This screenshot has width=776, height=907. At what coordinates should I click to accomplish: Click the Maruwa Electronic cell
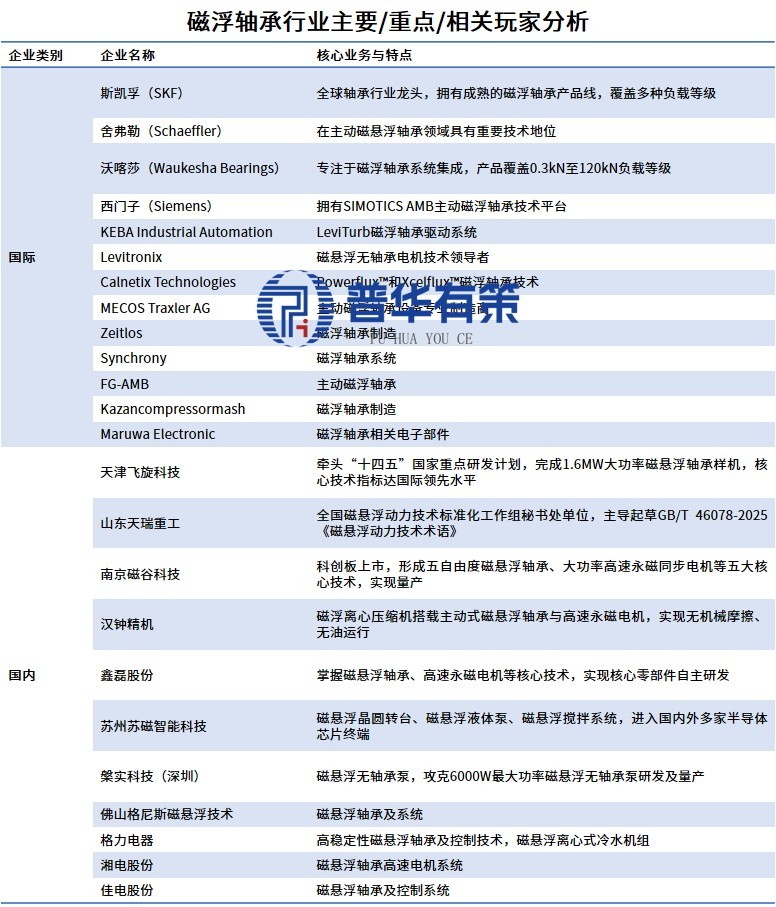(158, 434)
